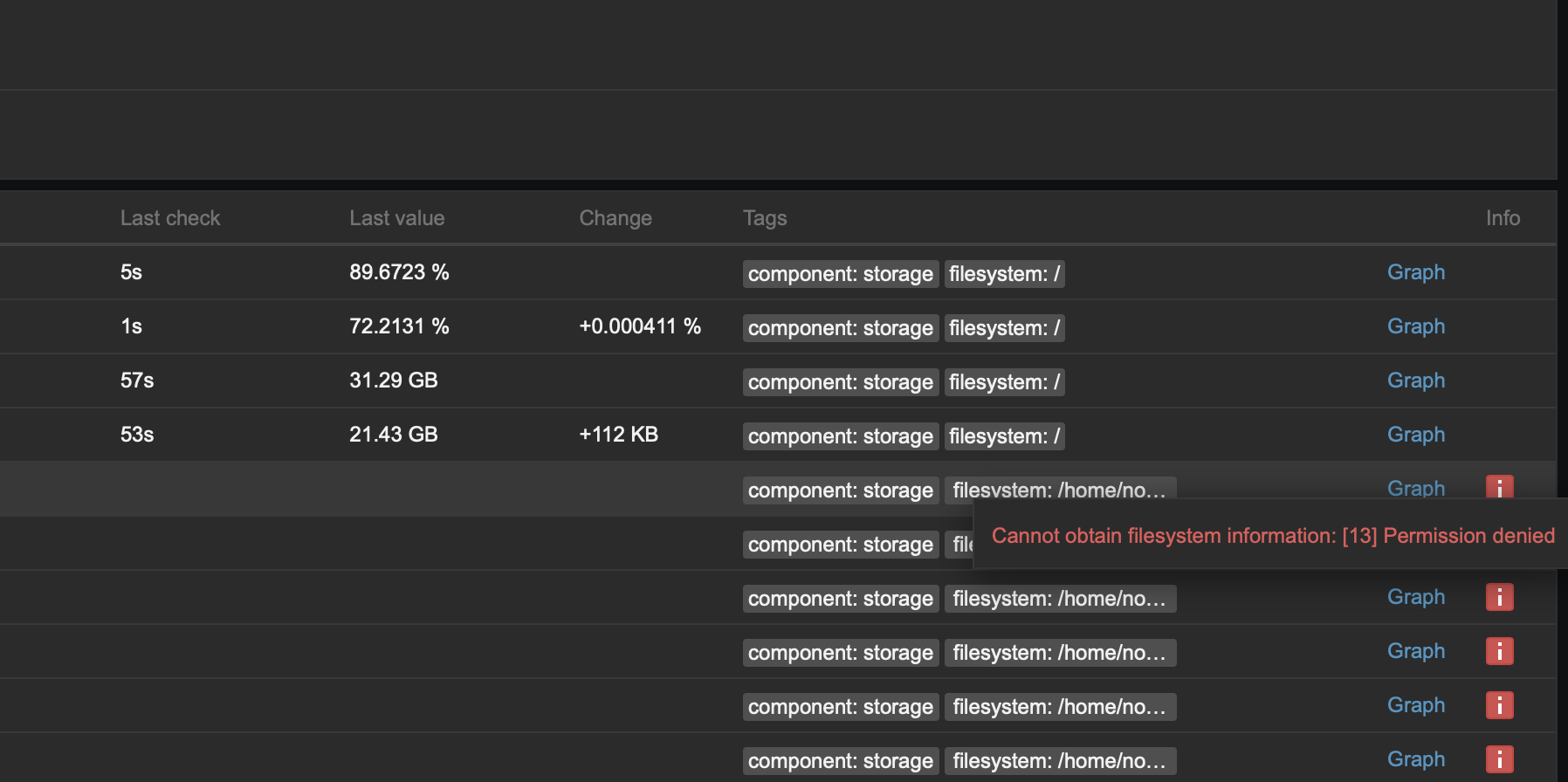Viewport: 1568px width, 782px height.
Task: Click the red info icon on the highlighted row
Action: (1499, 488)
